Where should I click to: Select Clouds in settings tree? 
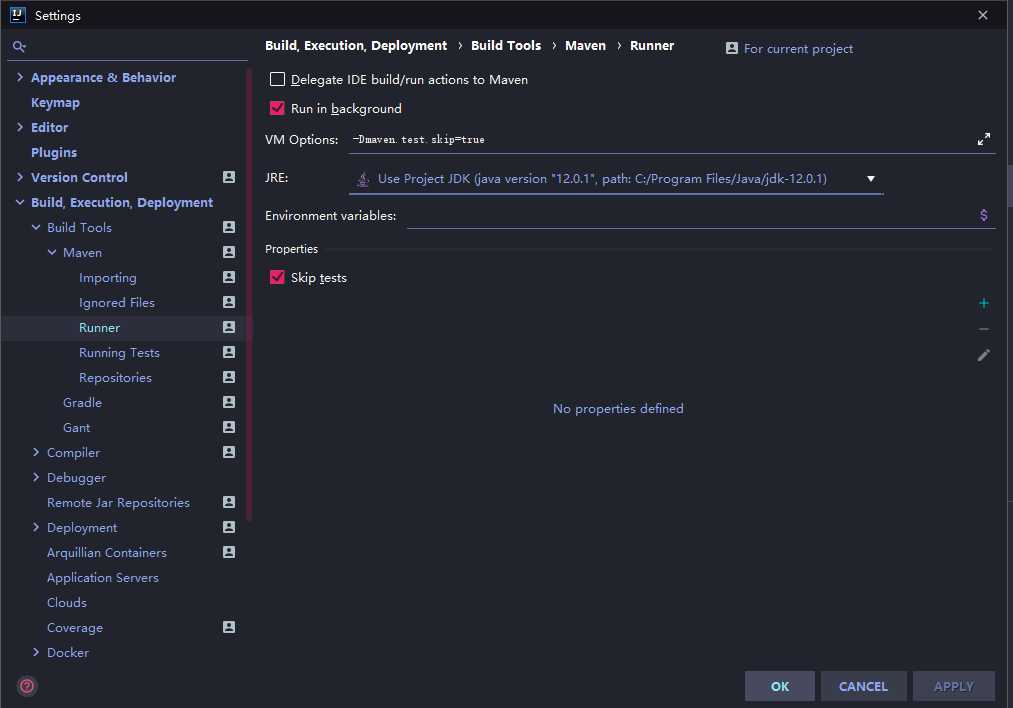pyautogui.click(x=67, y=603)
